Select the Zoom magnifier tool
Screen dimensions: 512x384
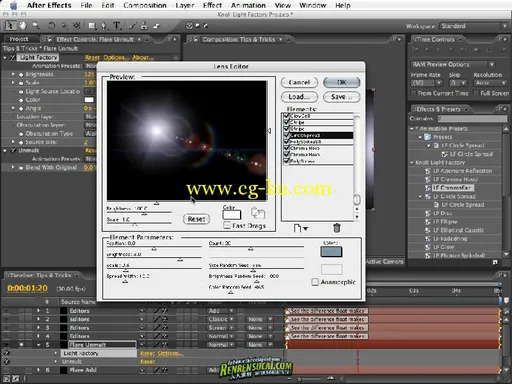point(36,26)
